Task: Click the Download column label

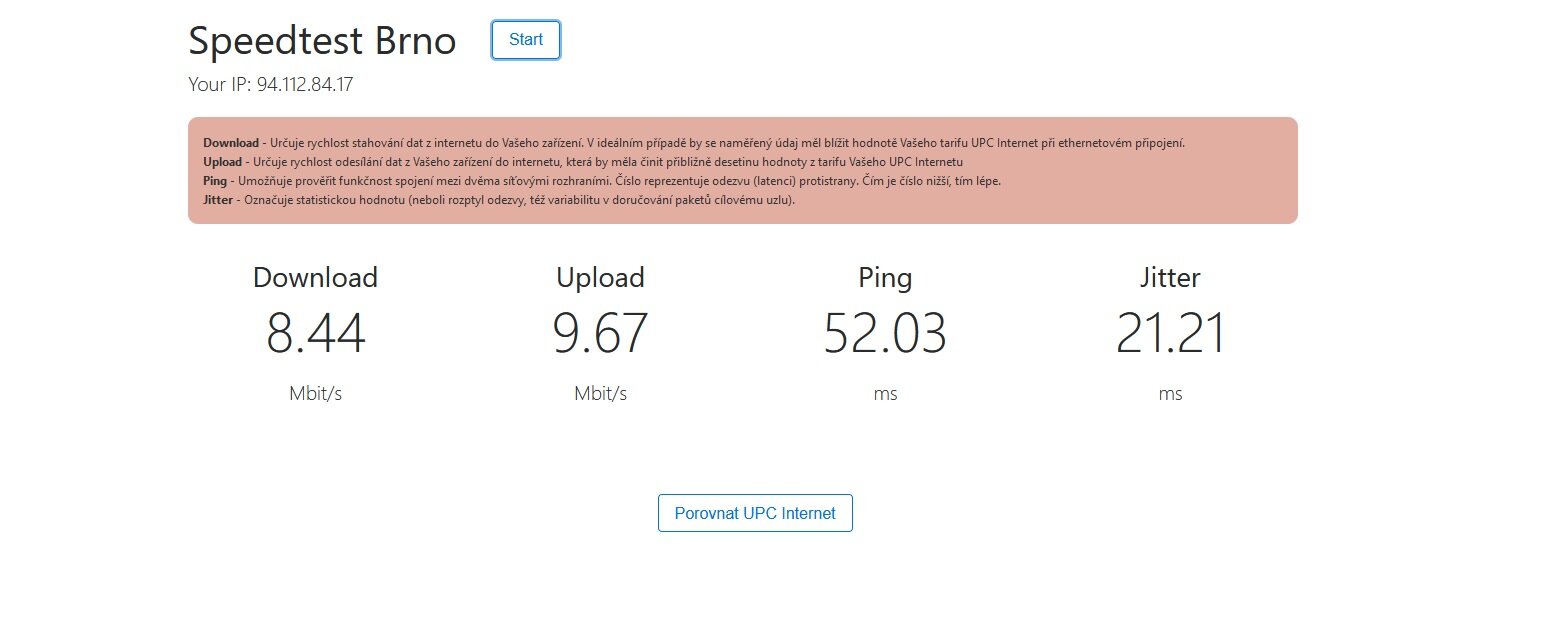Action: (x=315, y=277)
